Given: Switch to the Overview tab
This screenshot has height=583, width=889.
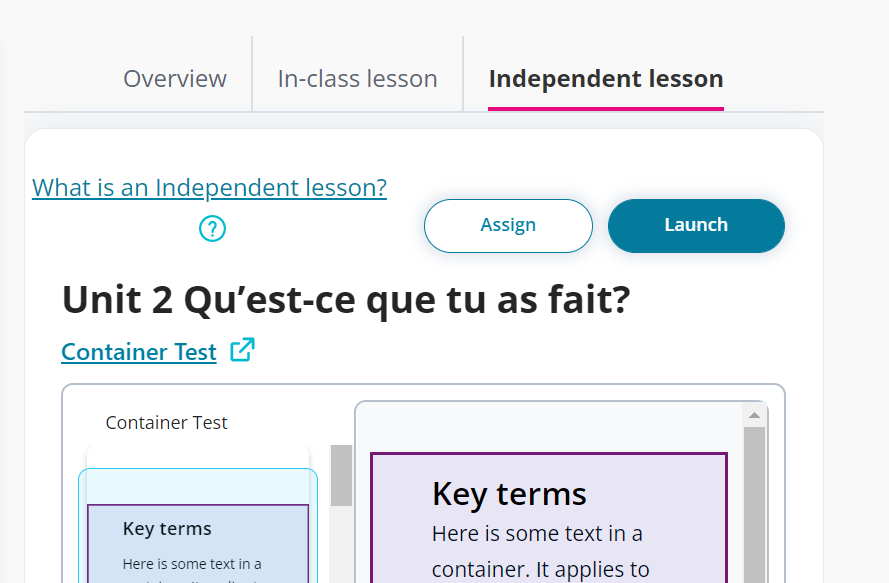Looking at the screenshot, I should pyautogui.click(x=175, y=78).
